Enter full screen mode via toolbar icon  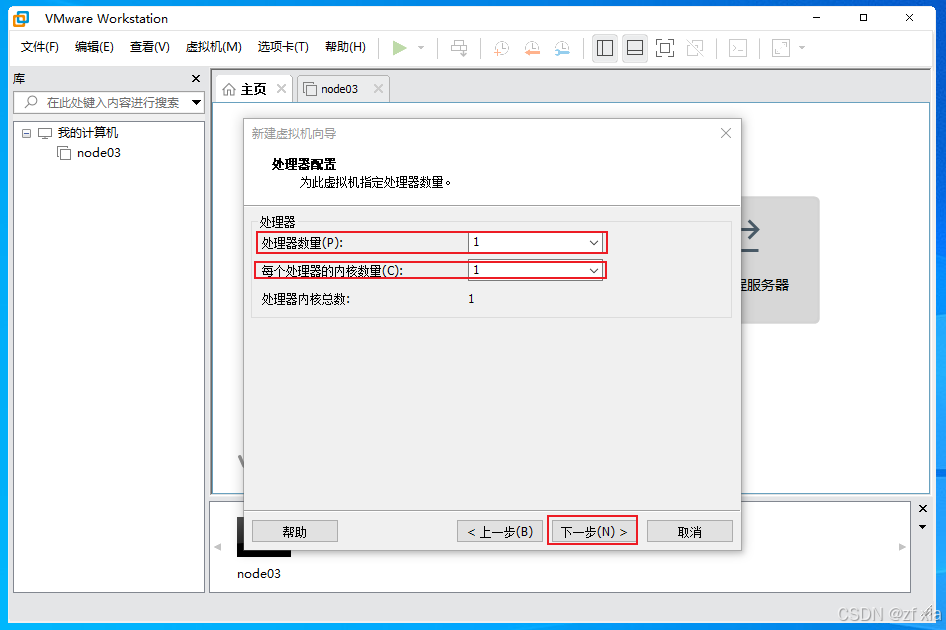[665, 48]
